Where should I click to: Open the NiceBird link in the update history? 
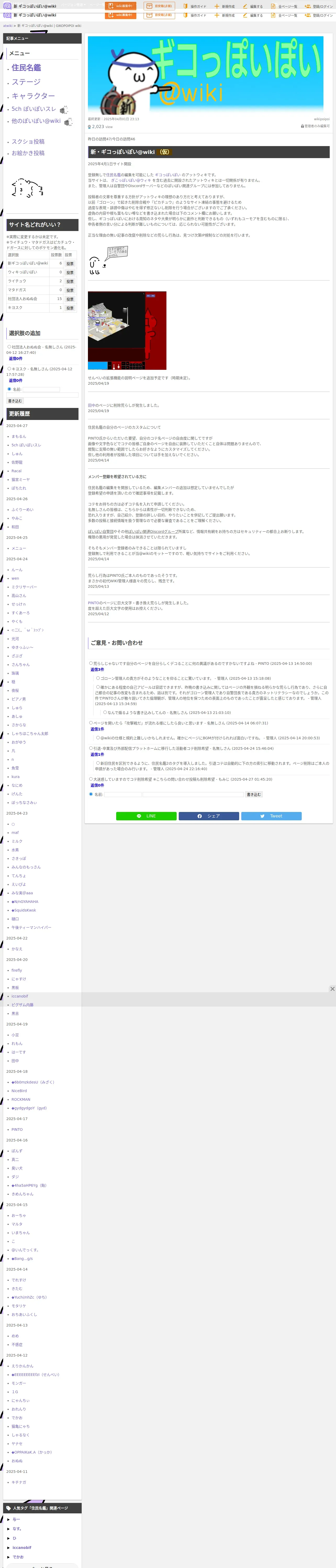(x=19, y=1091)
